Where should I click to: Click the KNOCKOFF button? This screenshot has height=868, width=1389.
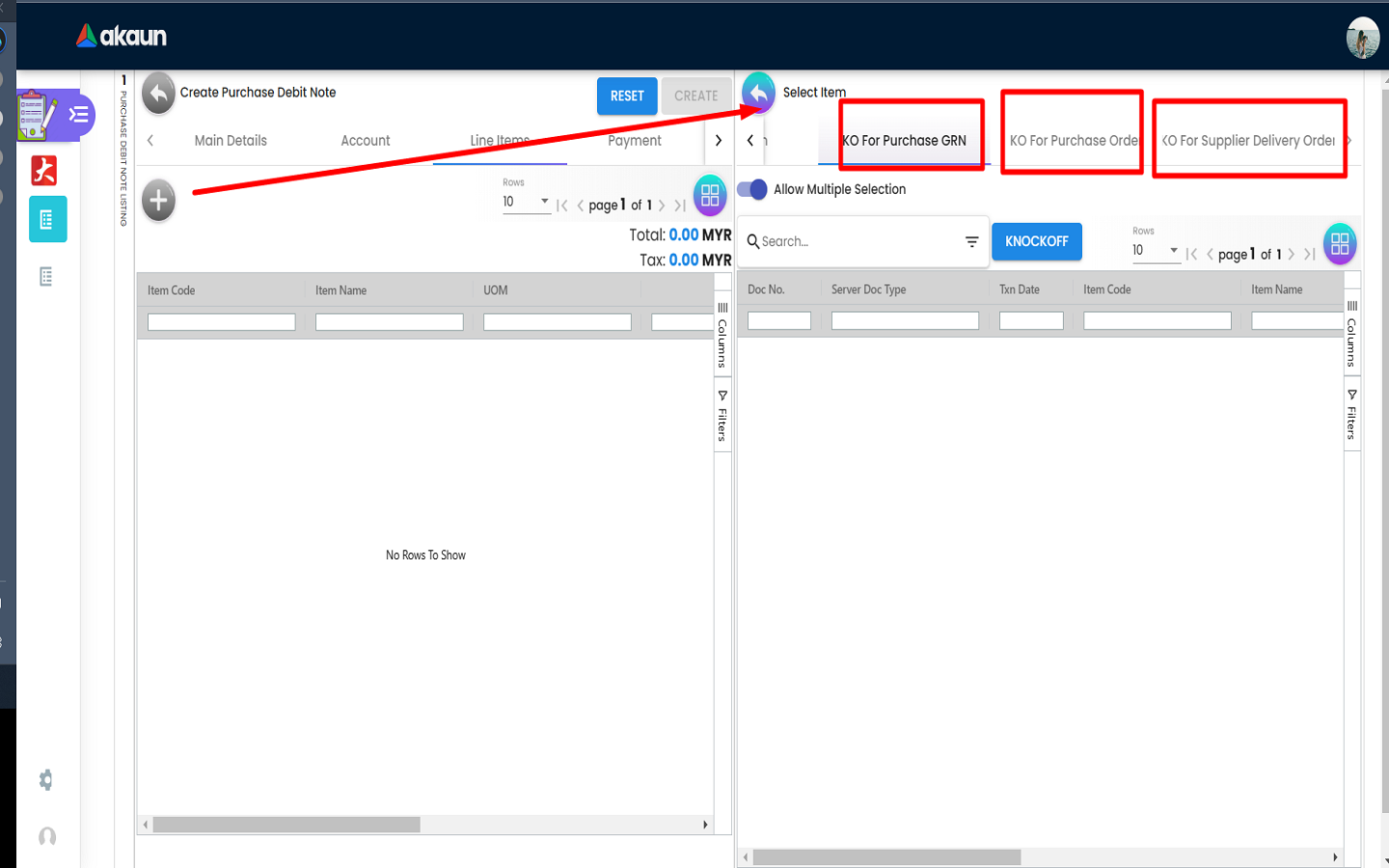pyautogui.click(x=1037, y=241)
